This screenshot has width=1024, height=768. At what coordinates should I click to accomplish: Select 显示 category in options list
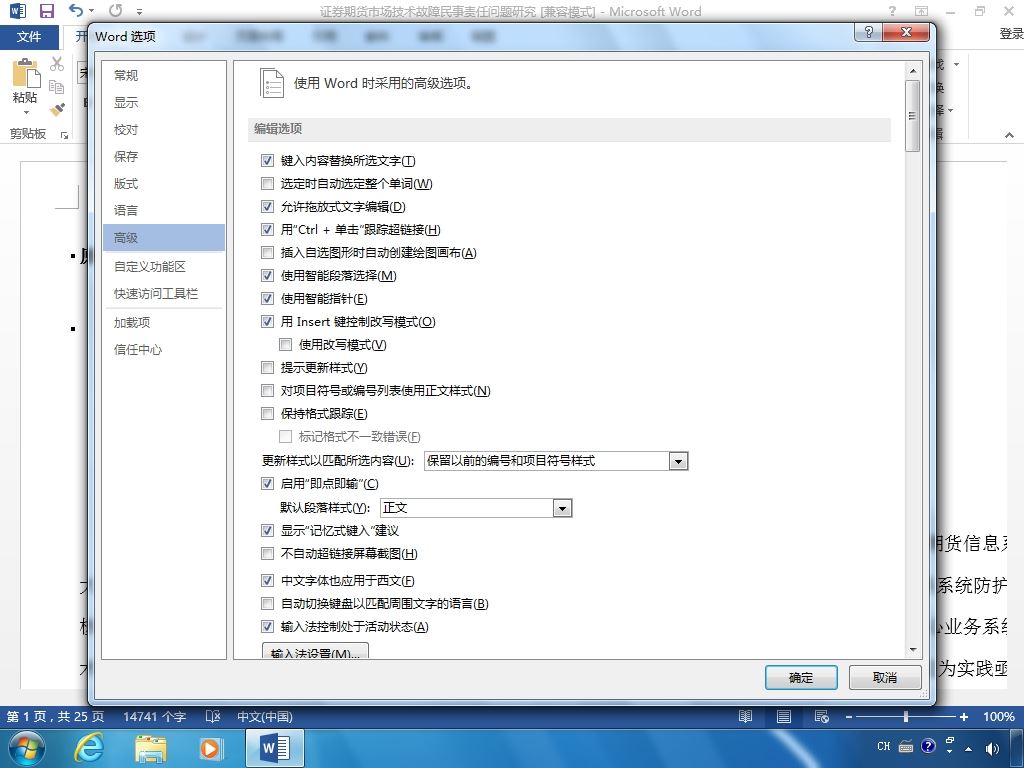(164, 103)
